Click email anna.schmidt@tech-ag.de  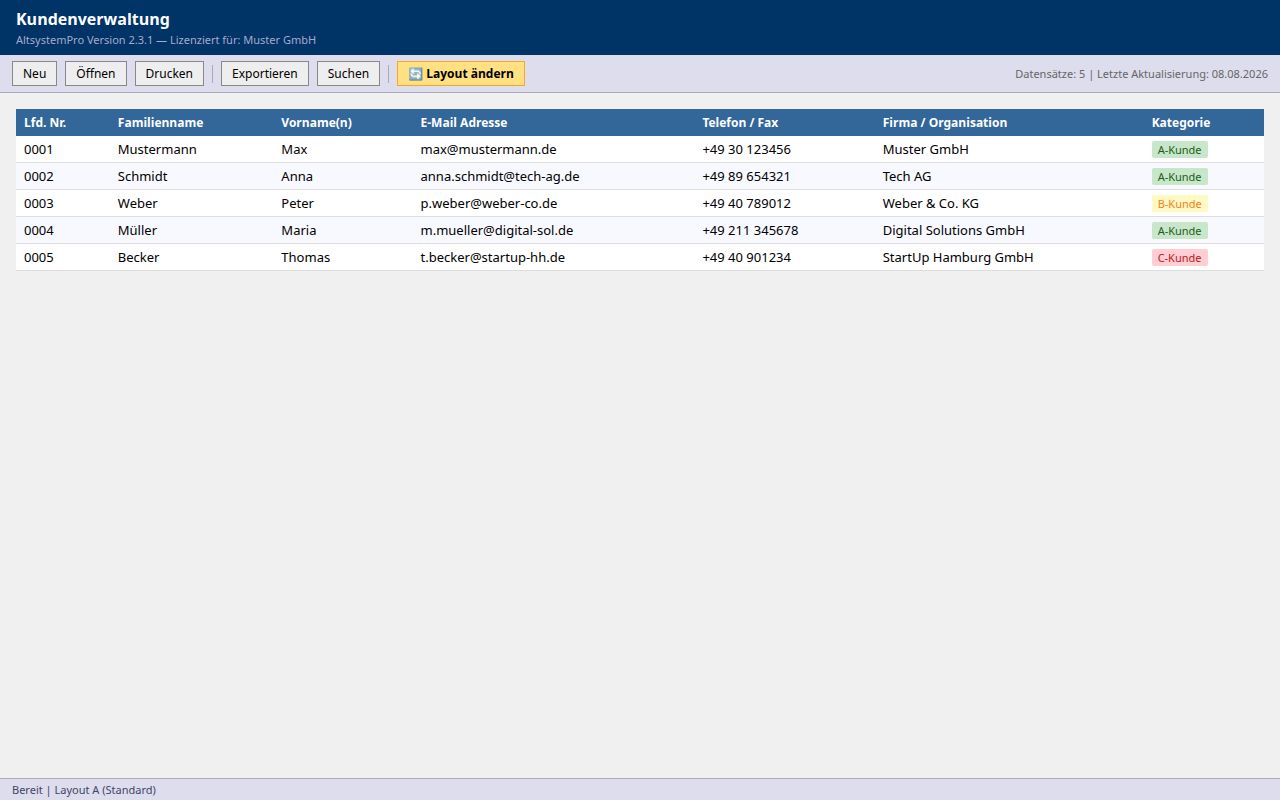(x=500, y=176)
